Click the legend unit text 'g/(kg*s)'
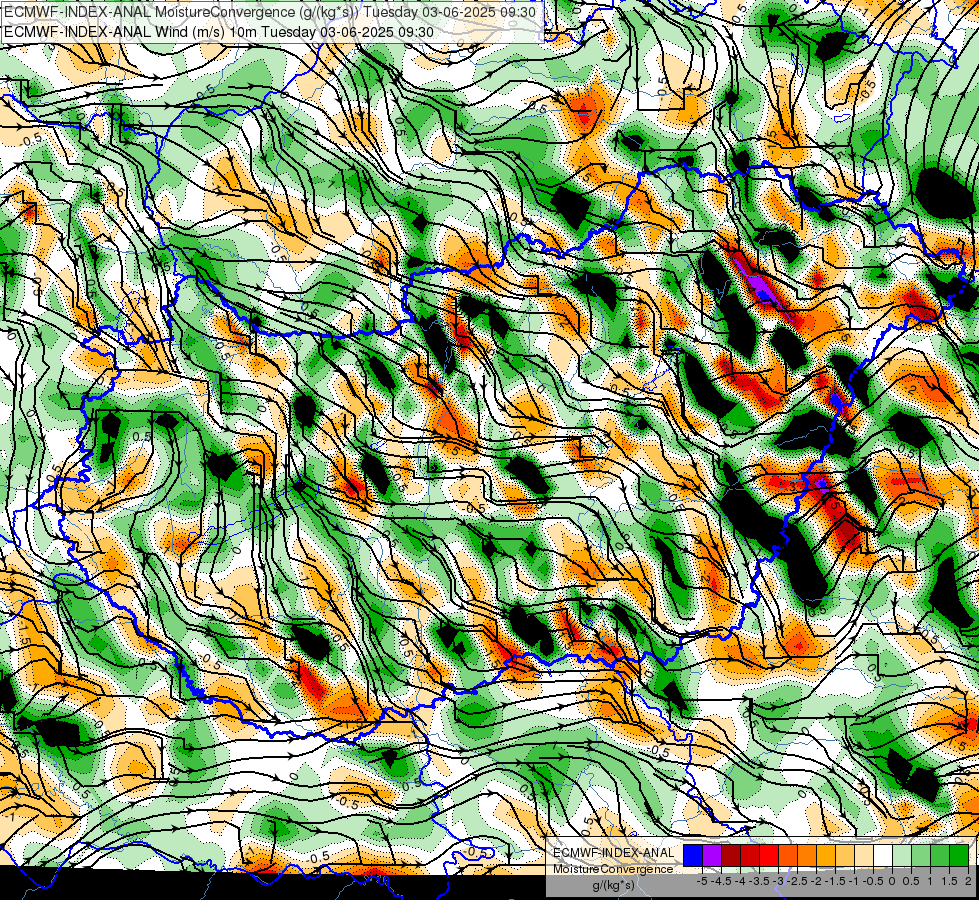Screen dimensions: 979x900 [x=613, y=886]
